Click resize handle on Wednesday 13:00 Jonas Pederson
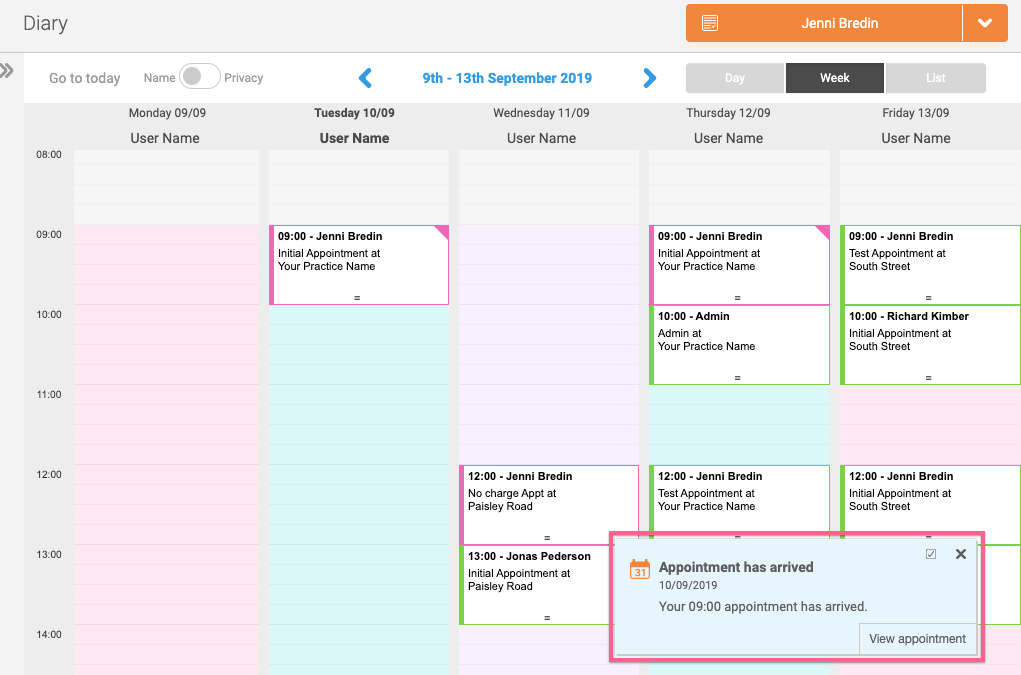 tap(547, 618)
